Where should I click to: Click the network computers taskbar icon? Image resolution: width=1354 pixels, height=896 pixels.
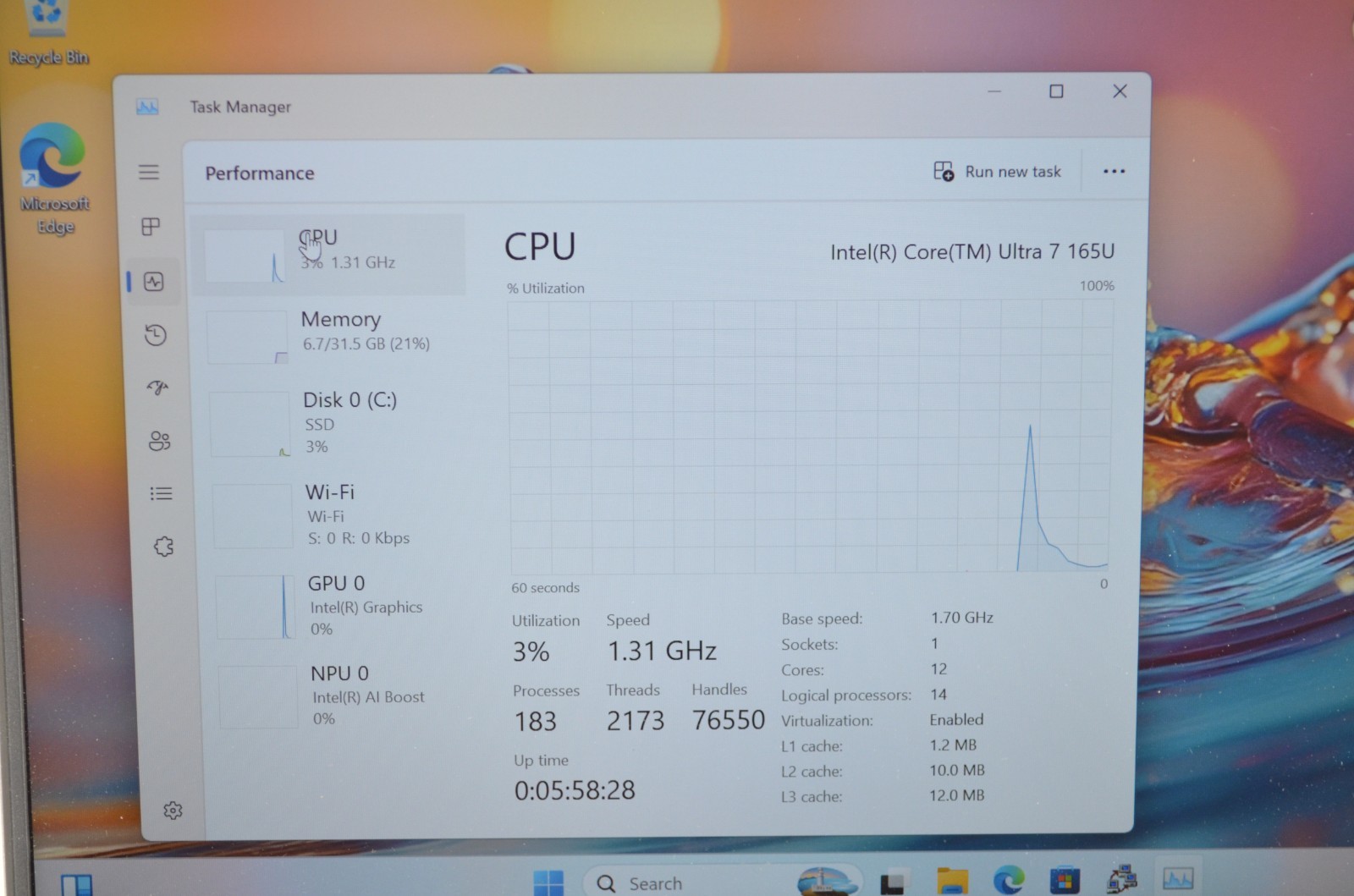[1121, 879]
